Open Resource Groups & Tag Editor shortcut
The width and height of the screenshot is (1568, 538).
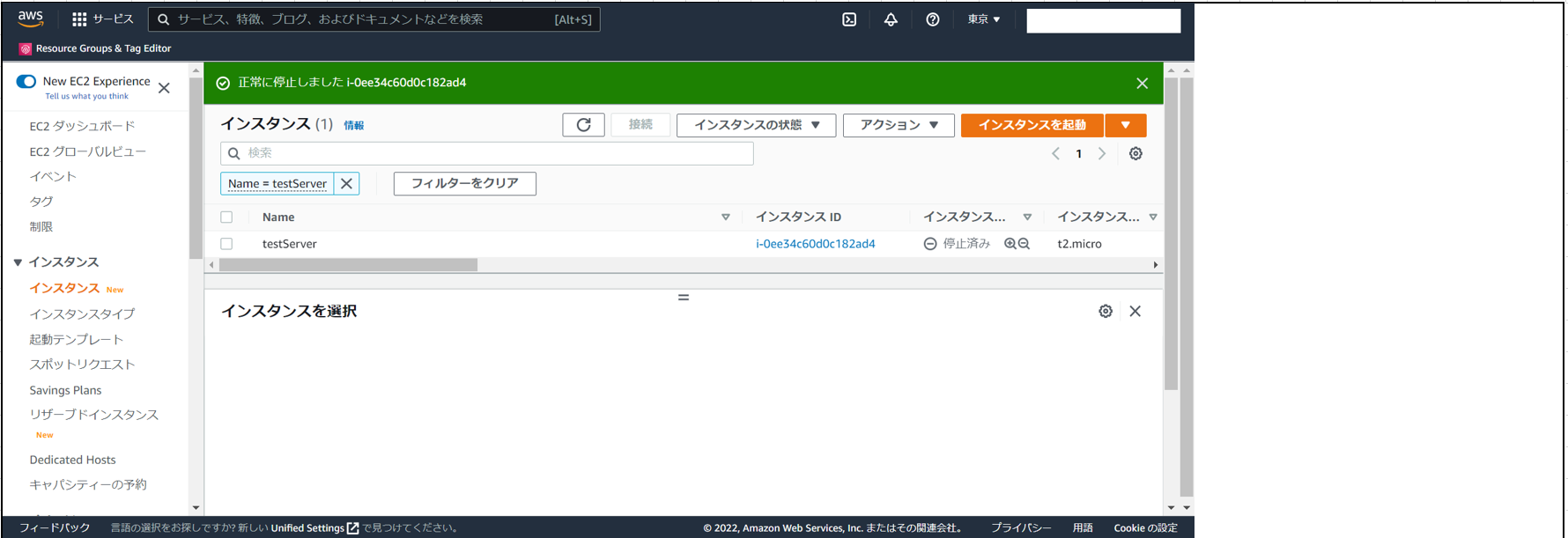point(95,48)
